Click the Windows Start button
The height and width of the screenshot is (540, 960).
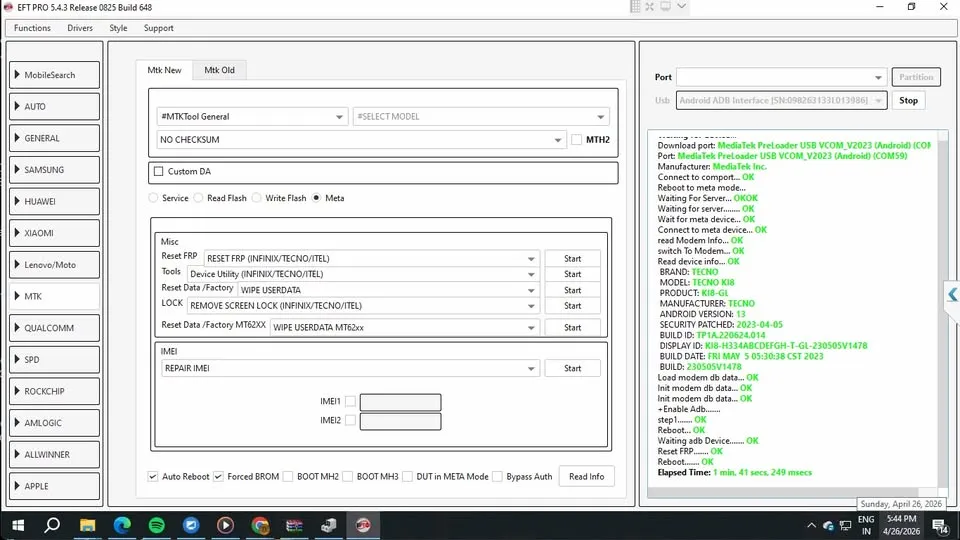coord(17,524)
